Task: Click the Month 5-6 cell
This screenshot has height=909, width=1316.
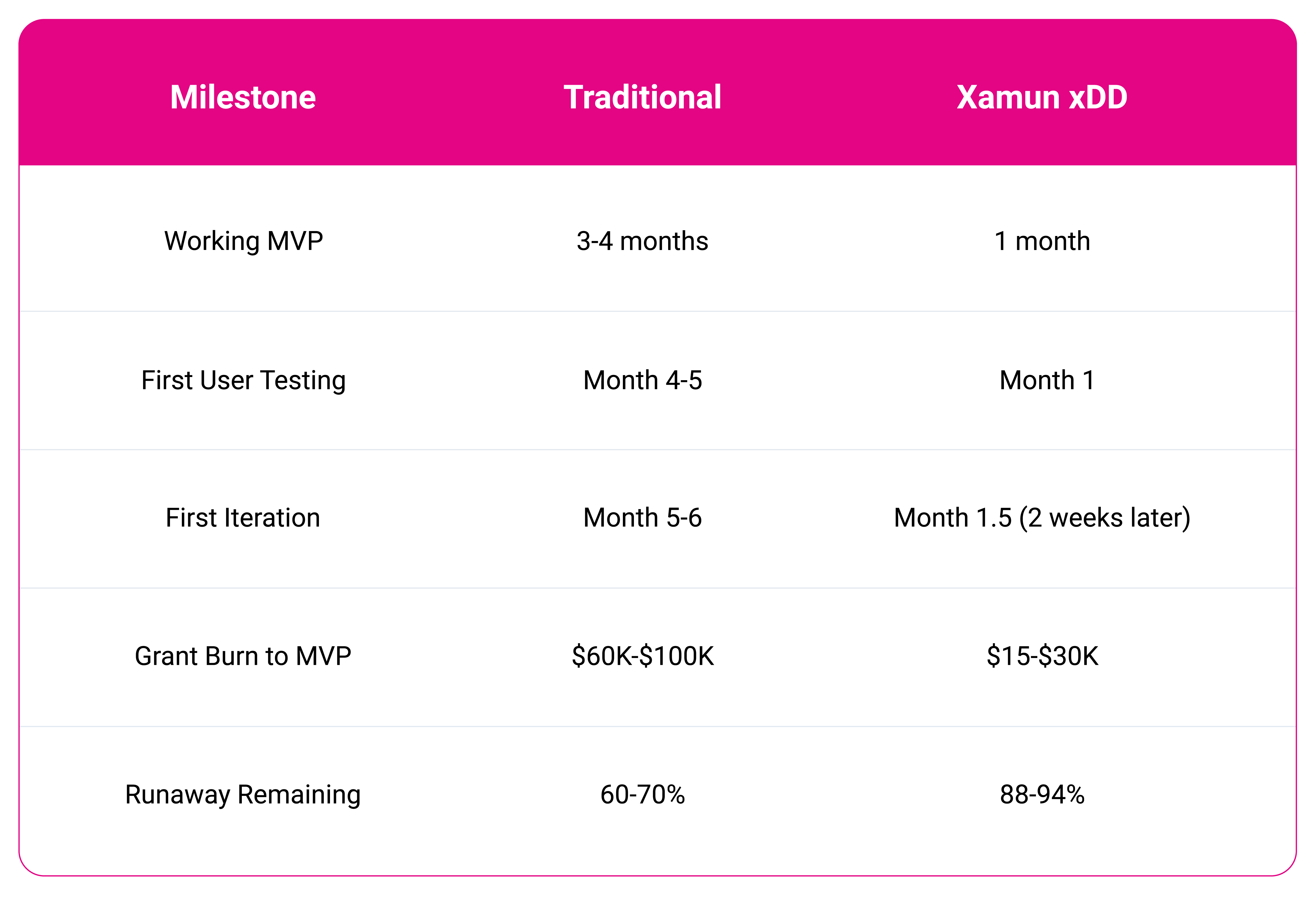Action: [x=643, y=518]
